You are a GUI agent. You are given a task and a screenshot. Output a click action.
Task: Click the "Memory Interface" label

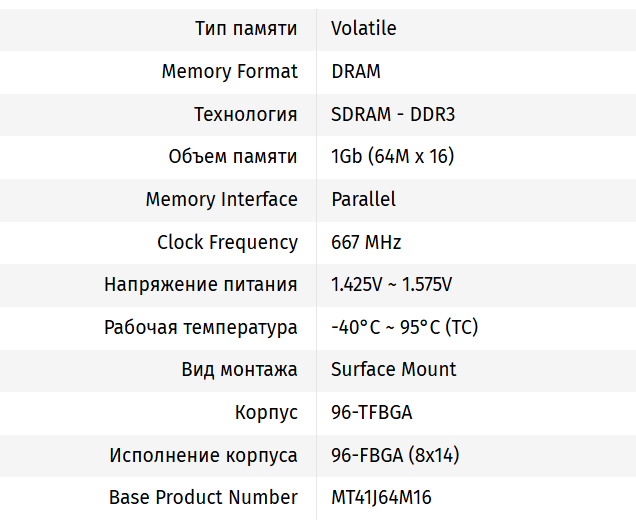(221, 199)
